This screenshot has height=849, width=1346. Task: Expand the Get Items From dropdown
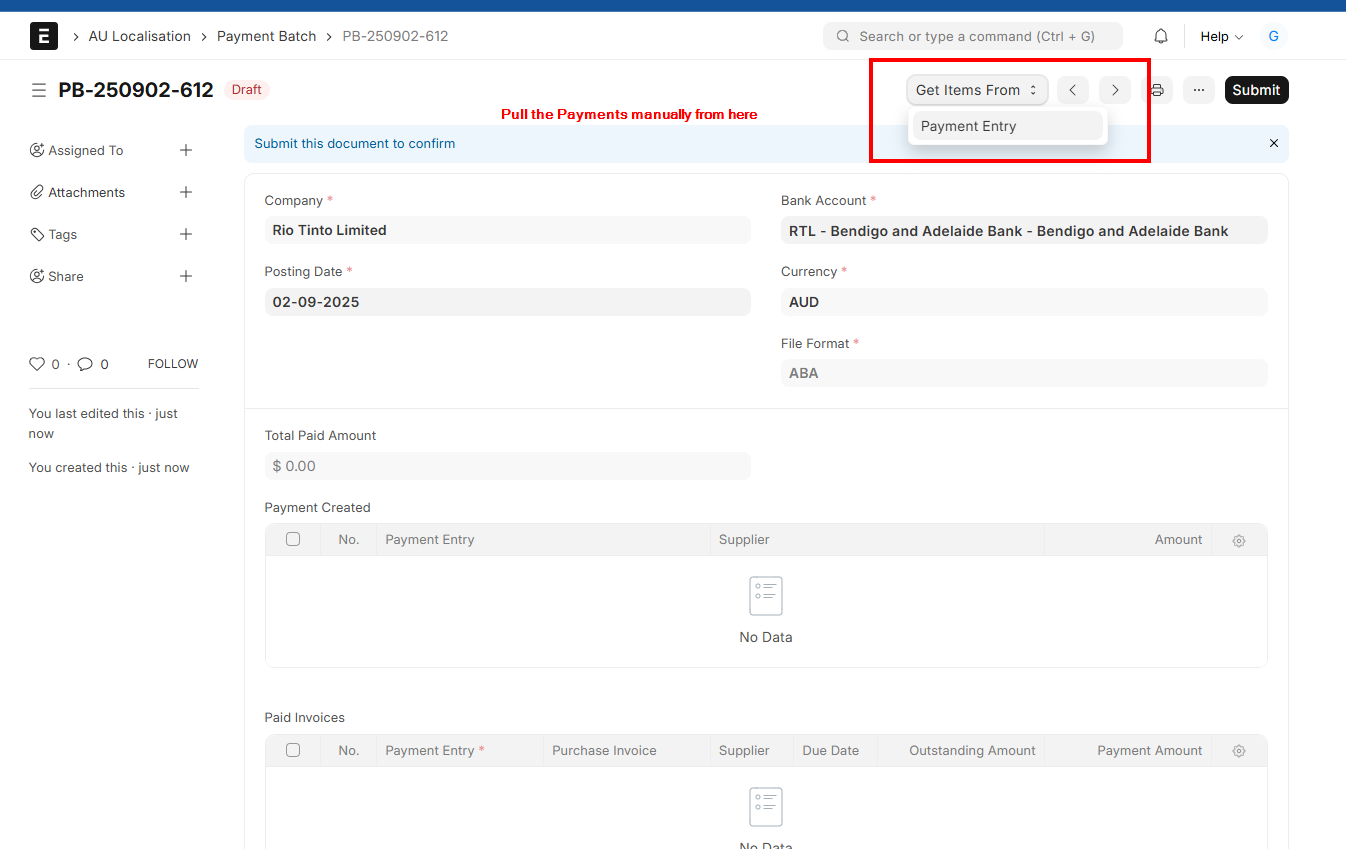pos(977,90)
